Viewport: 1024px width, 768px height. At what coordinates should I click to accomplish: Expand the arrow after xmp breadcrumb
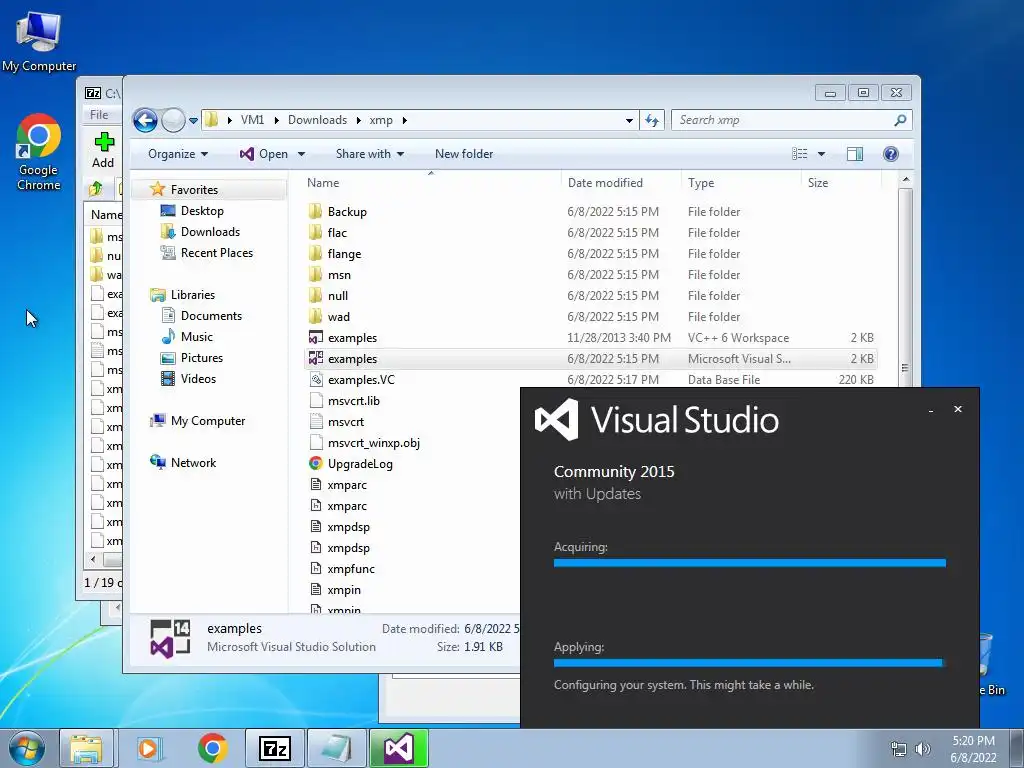405,120
